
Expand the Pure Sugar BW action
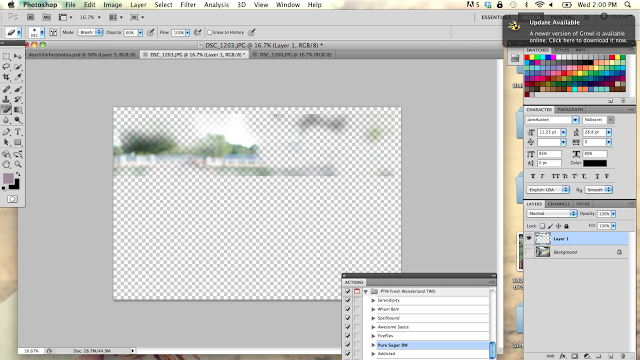tap(373, 345)
